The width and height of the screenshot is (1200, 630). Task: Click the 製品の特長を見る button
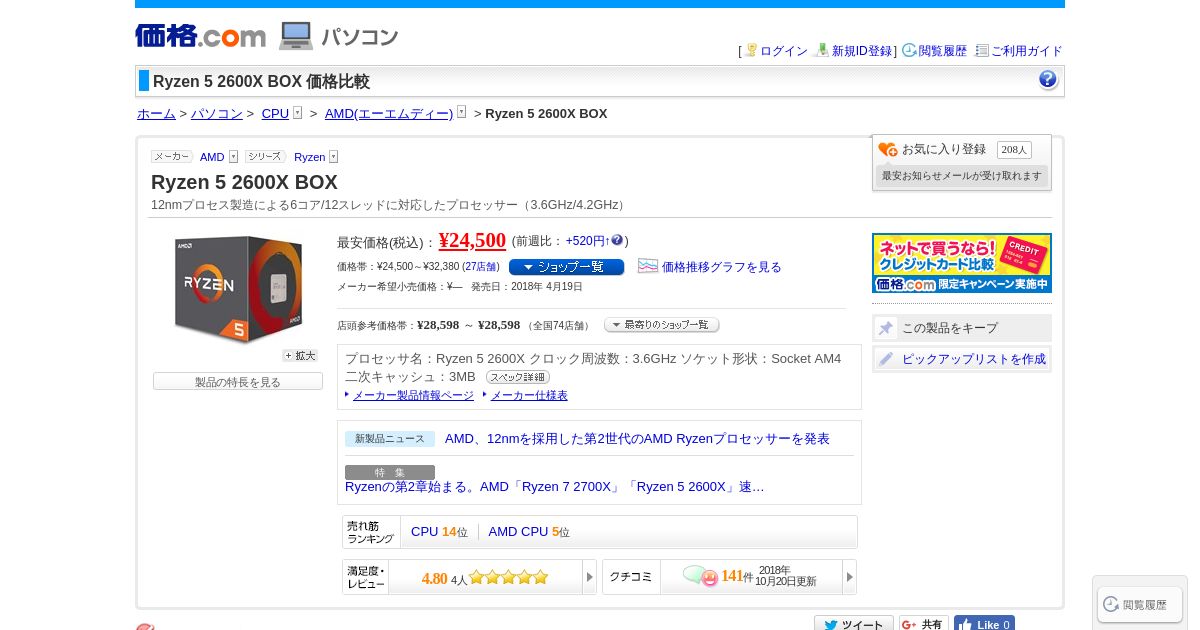238,382
